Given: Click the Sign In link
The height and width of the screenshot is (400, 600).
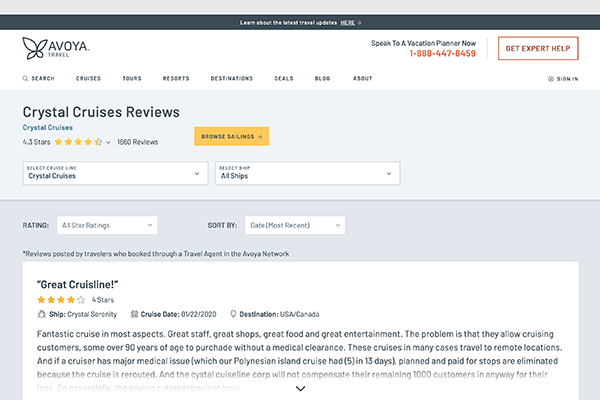Looking at the screenshot, I should (567, 79).
